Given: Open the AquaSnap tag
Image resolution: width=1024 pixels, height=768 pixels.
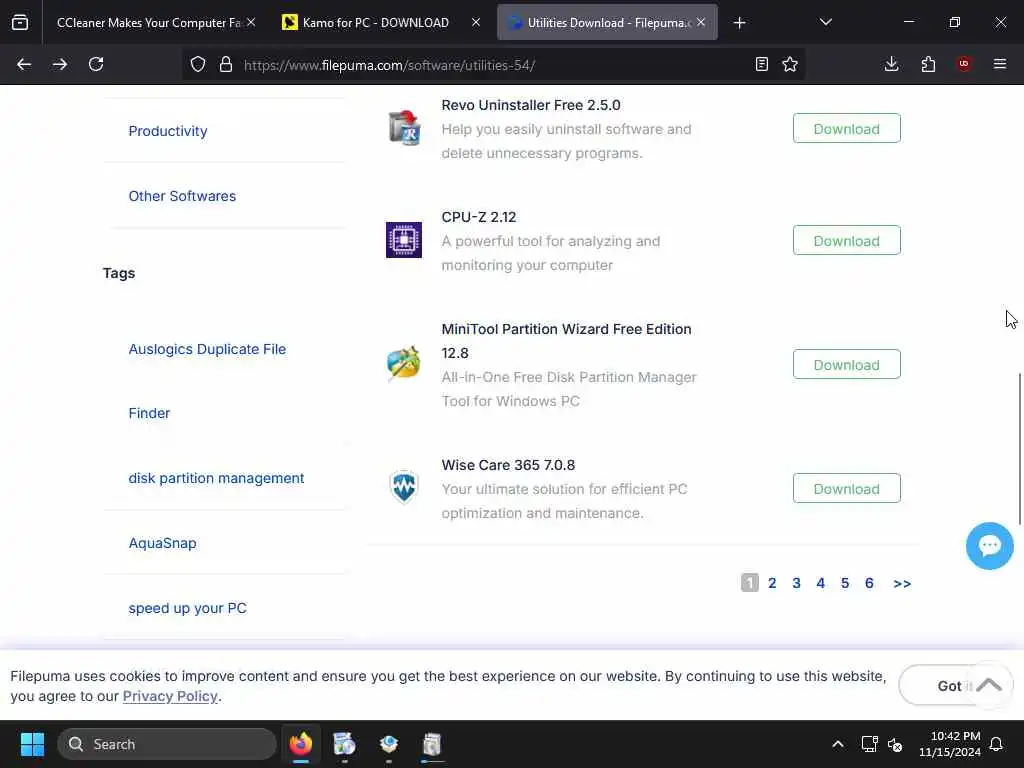Looking at the screenshot, I should tap(163, 543).
